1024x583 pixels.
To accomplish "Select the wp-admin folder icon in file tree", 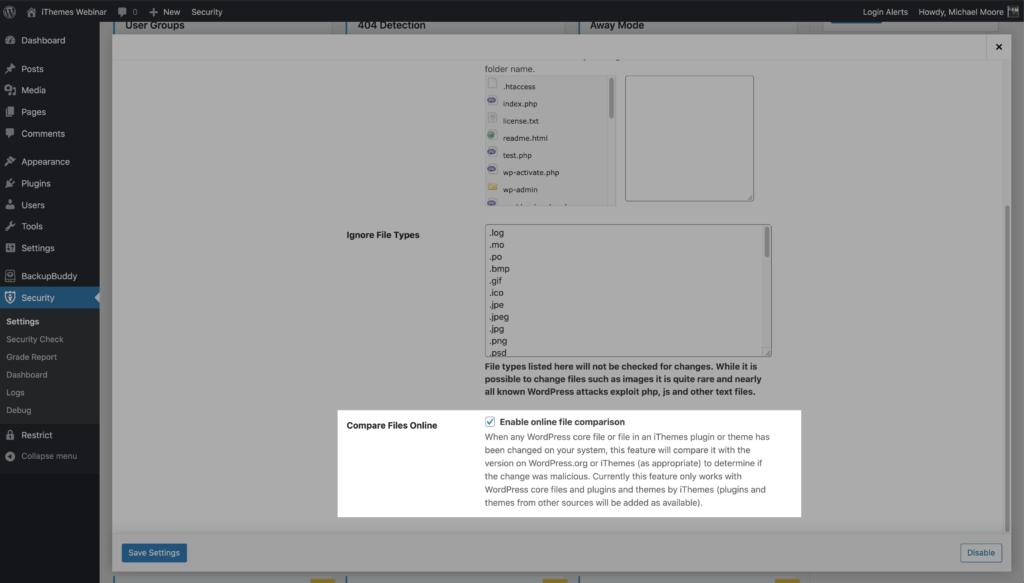I will [492, 187].
